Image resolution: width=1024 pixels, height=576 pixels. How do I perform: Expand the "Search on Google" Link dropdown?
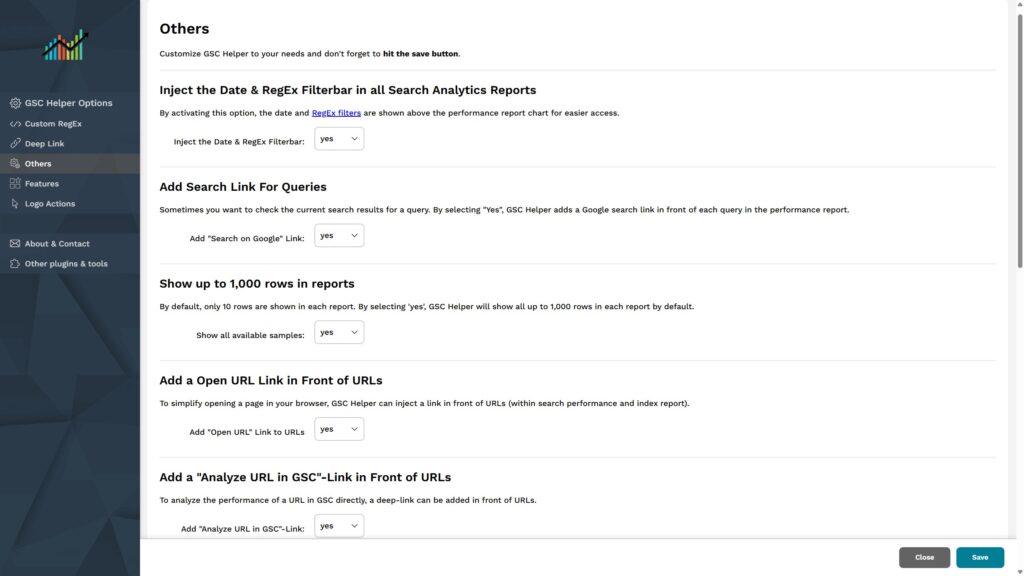[339, 236]
